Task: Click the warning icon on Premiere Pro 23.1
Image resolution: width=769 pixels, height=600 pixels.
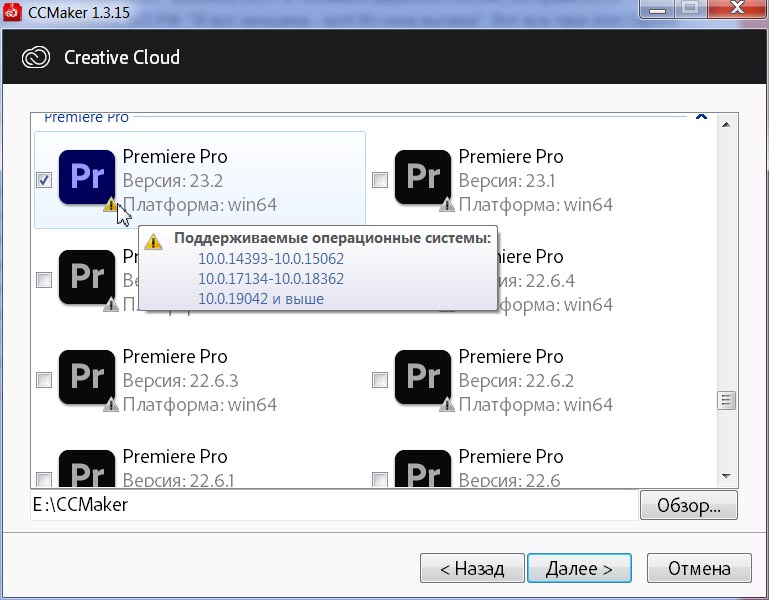Action: [447, 204]
